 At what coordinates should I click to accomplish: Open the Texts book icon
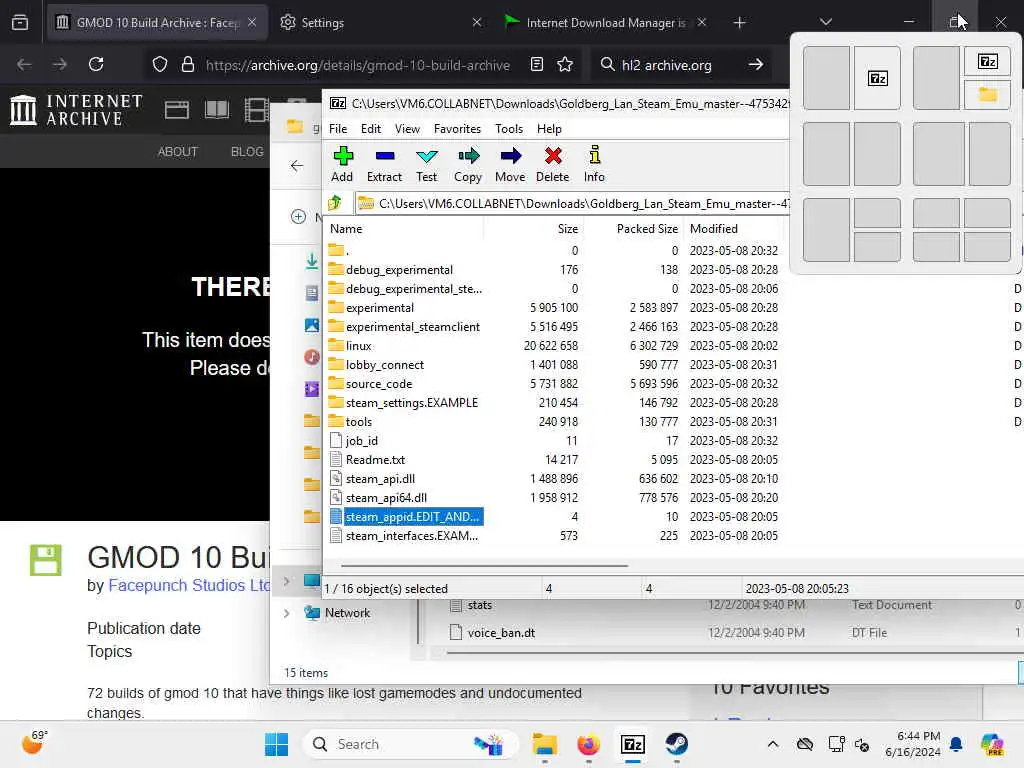coord(217,110)
